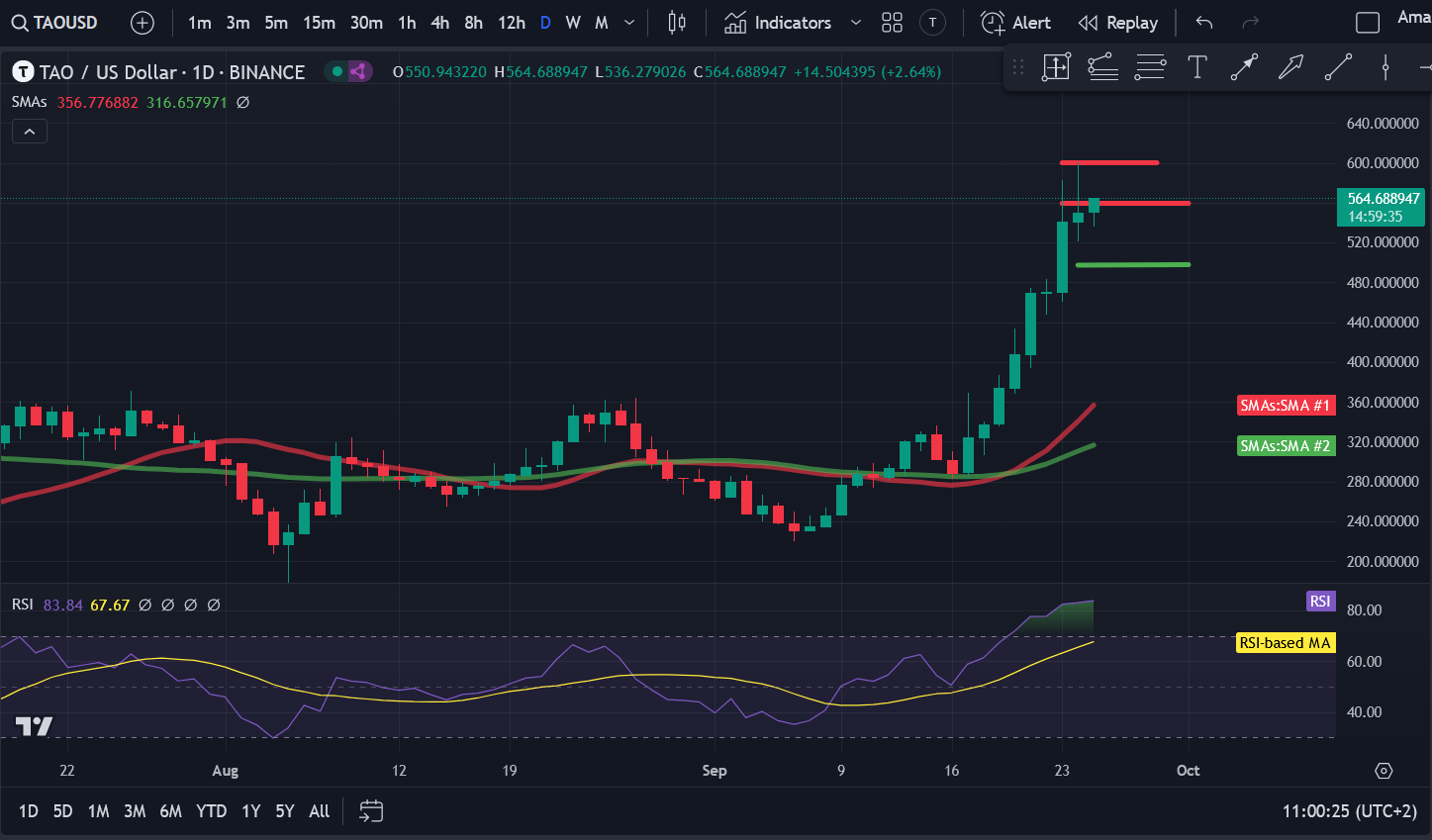Select the Vertical line drawing tool
Viewport: 1432px width, 840px height.
(1385, 67)
